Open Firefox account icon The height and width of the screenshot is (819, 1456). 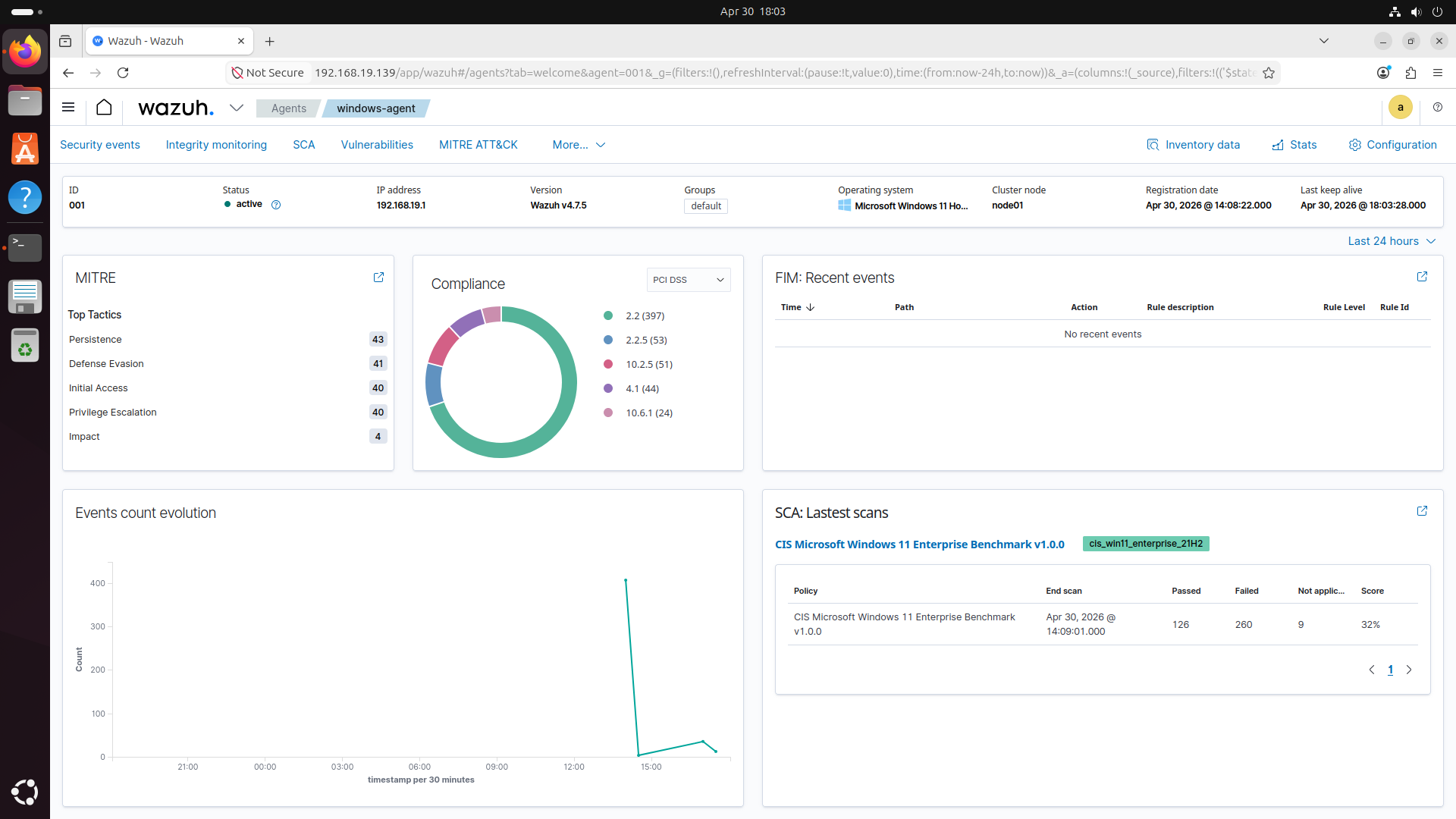point(1383,73)
